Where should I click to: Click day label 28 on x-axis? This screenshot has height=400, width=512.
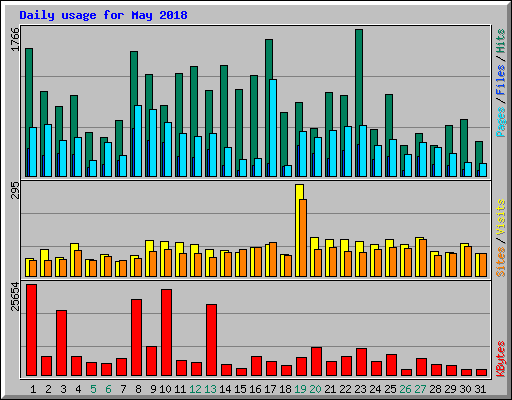pos(435,389)
